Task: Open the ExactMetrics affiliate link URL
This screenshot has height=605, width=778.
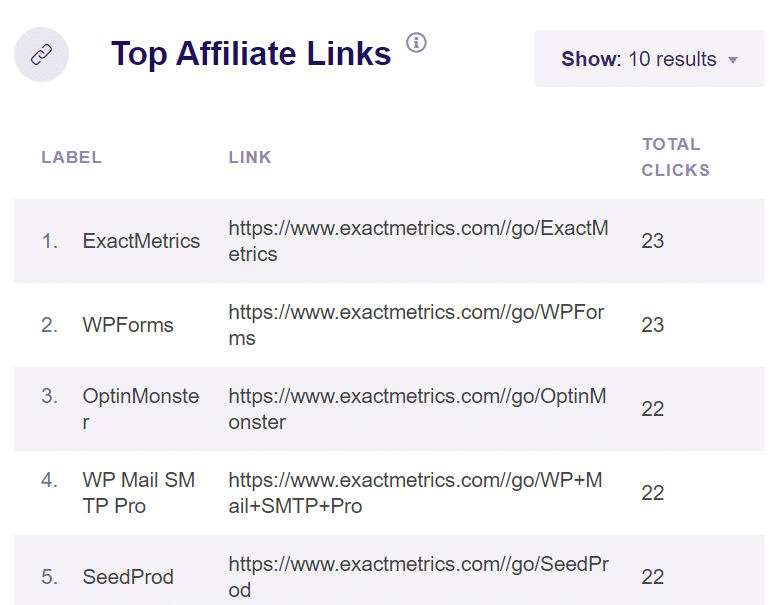Action: [418, 241]
